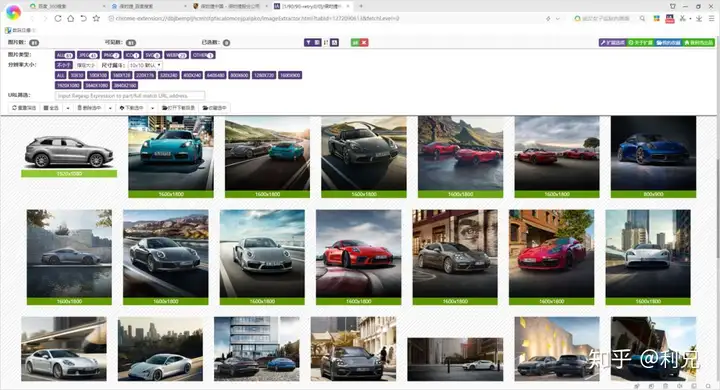Click the green button beside the red X
720x390 pixels.
(355, 43)
